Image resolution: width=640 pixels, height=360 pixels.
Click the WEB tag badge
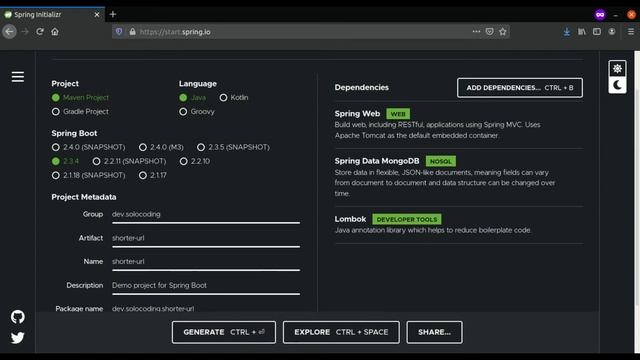398,114
